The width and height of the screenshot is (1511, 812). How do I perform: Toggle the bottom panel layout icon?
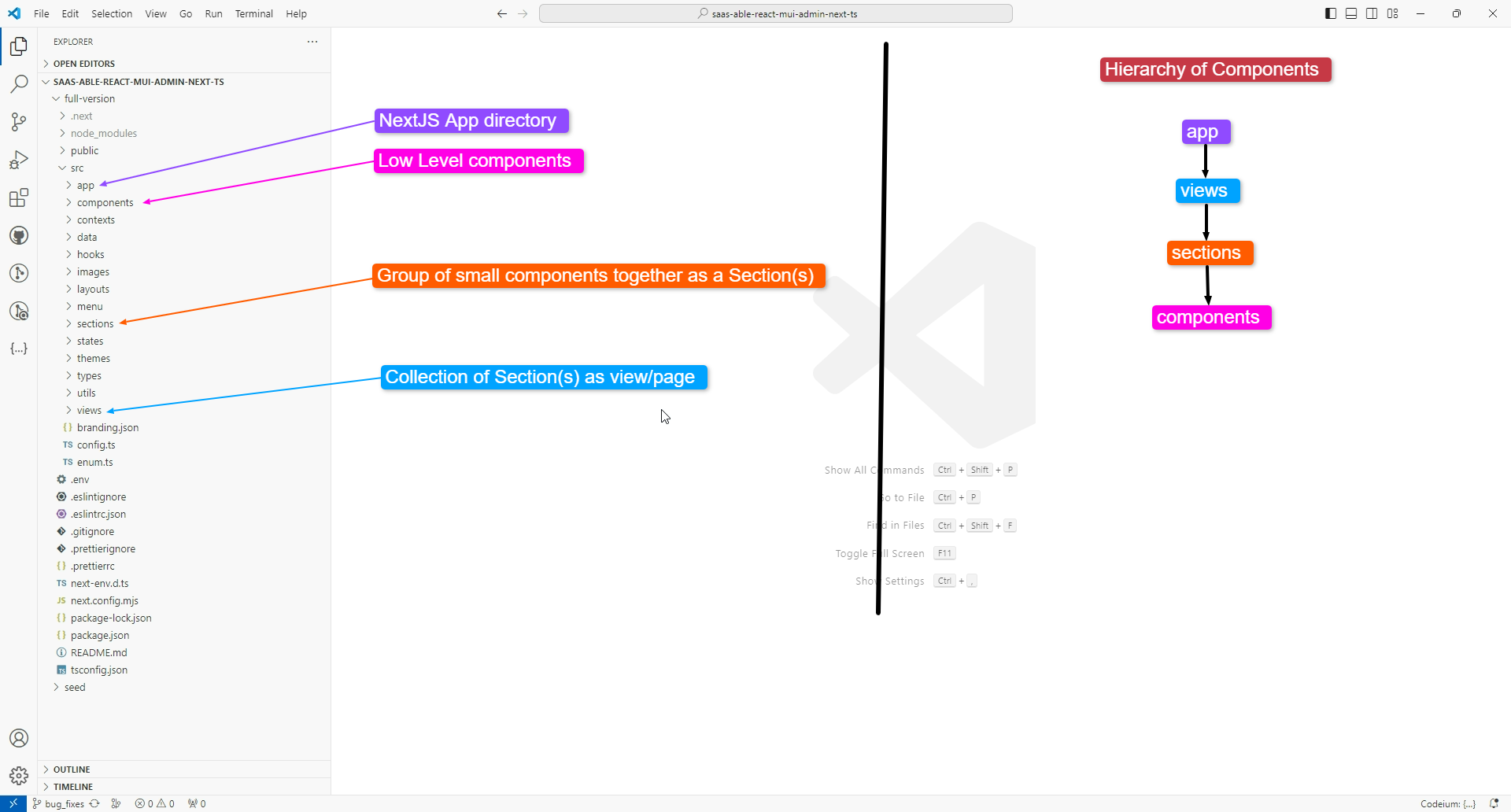[x=1351, y=13]
